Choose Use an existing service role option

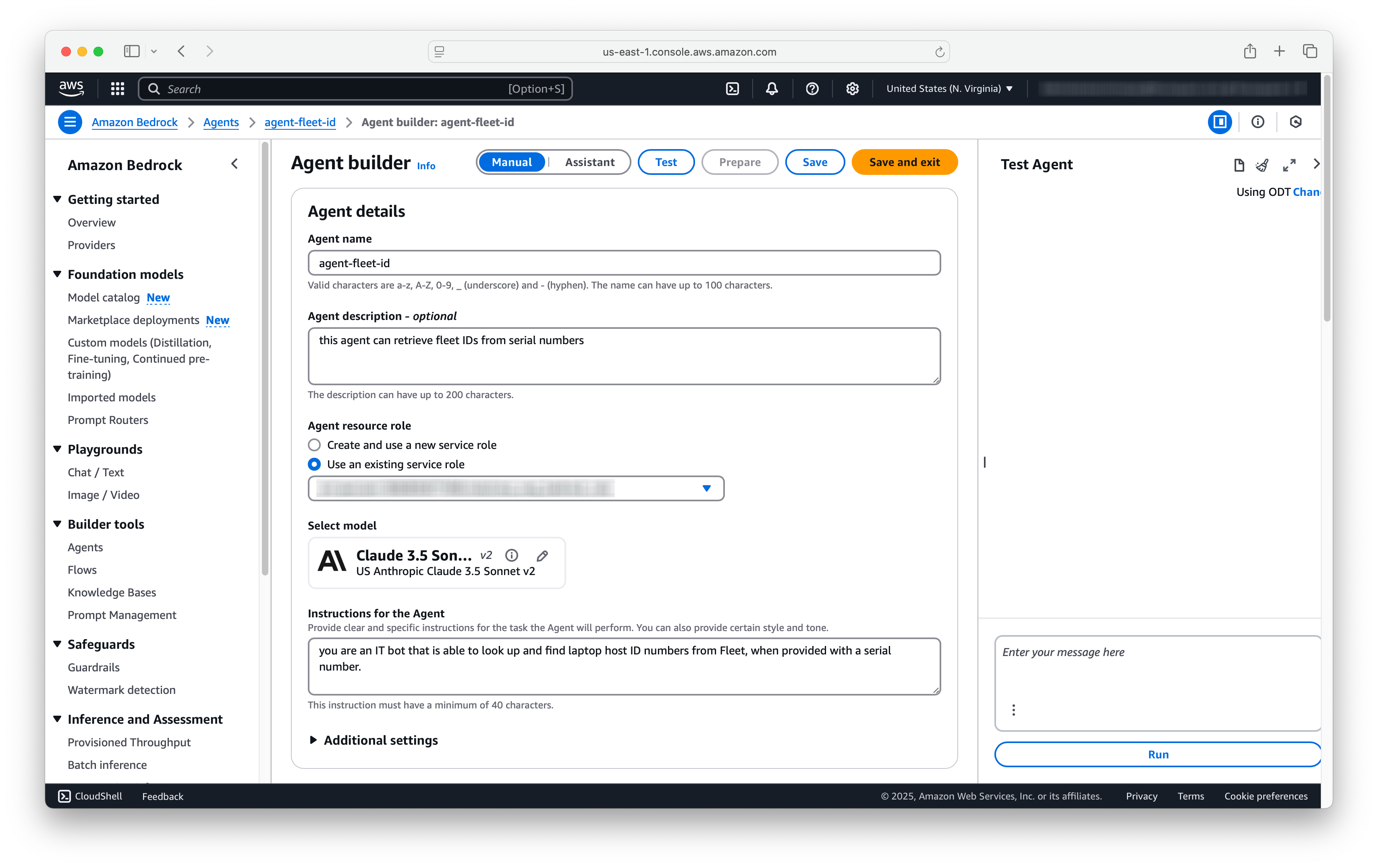pos(314,464)
